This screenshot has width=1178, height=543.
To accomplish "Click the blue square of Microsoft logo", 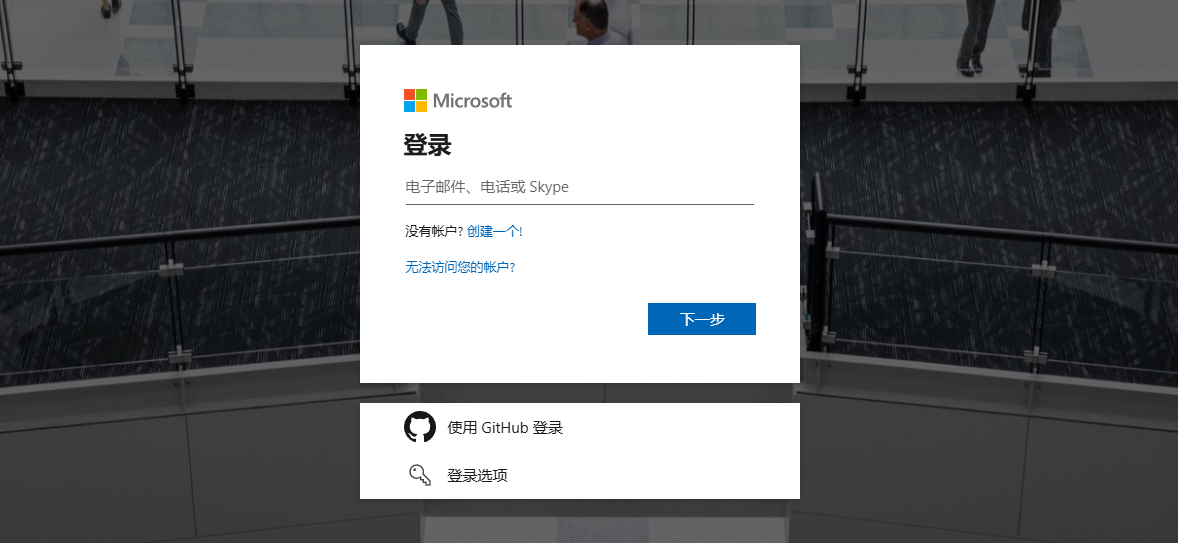I will click(409, 107).
